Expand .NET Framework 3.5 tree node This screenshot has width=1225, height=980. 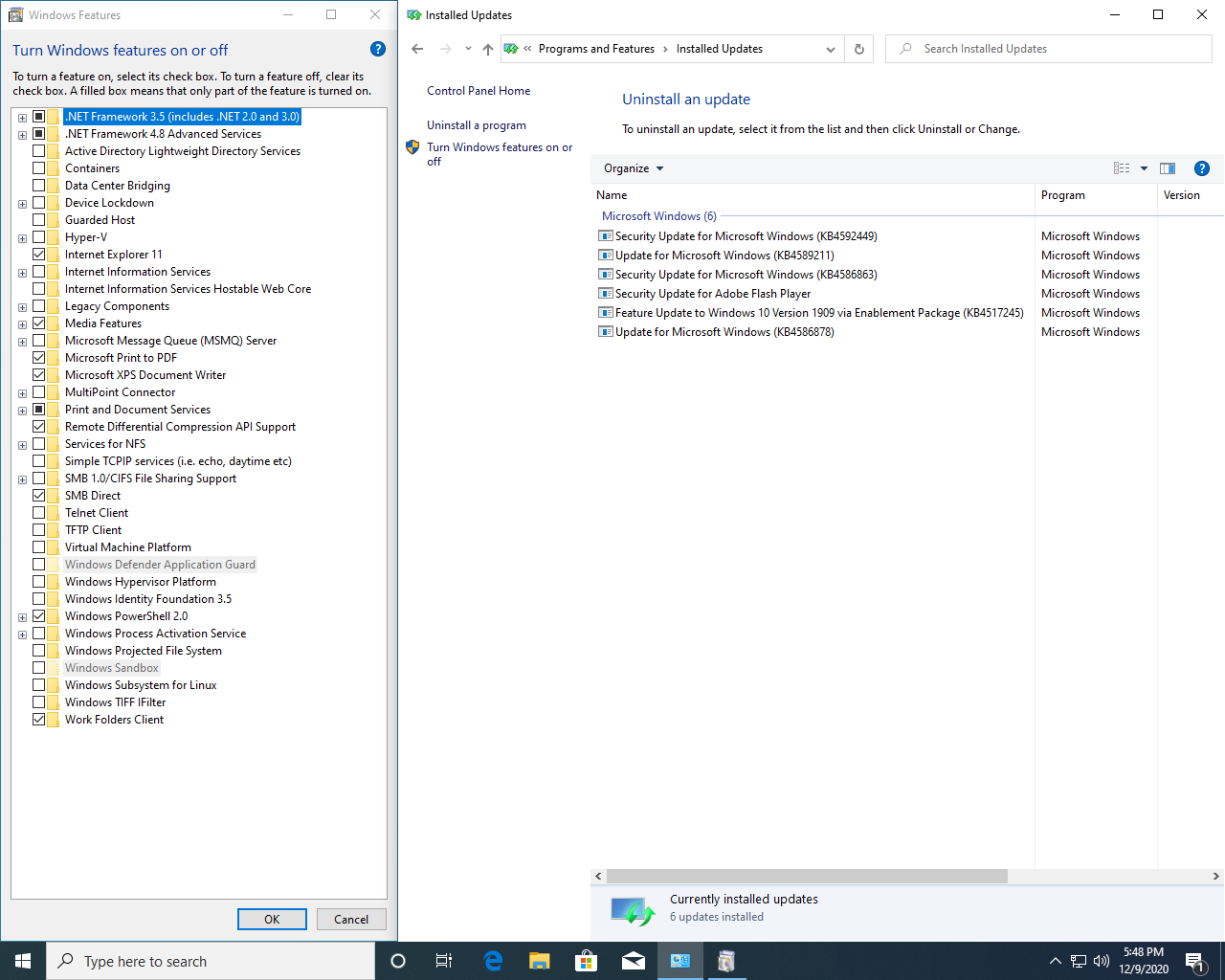pyautogui.click(x=22, y=118)
